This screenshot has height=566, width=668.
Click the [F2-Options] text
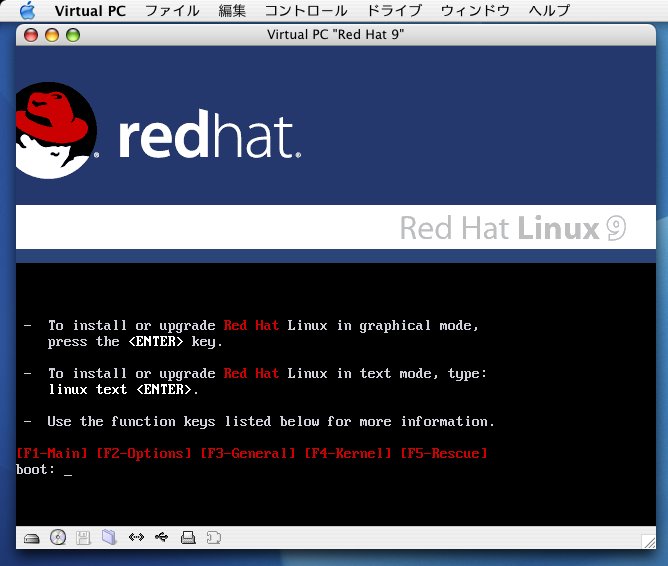pos(144,453)
